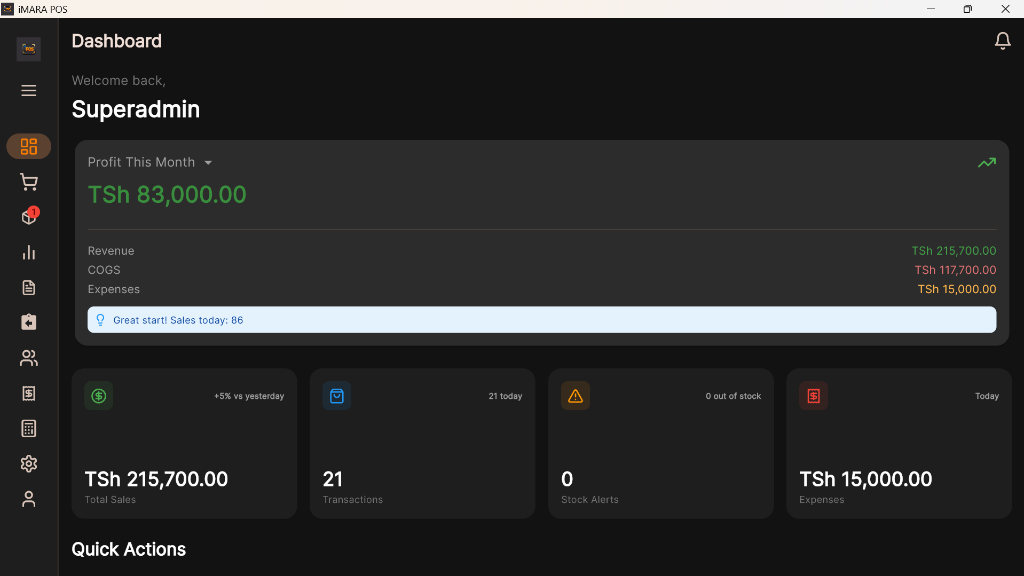1024x576 pixels.
Task: Restore down the iMARA POS window
Action: tap(968, 8)
